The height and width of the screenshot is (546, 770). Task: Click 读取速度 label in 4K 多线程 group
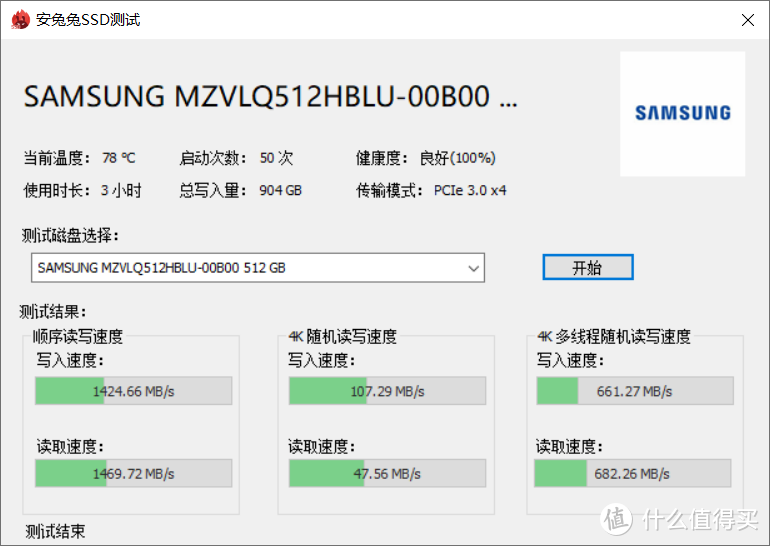coord(569,446)
